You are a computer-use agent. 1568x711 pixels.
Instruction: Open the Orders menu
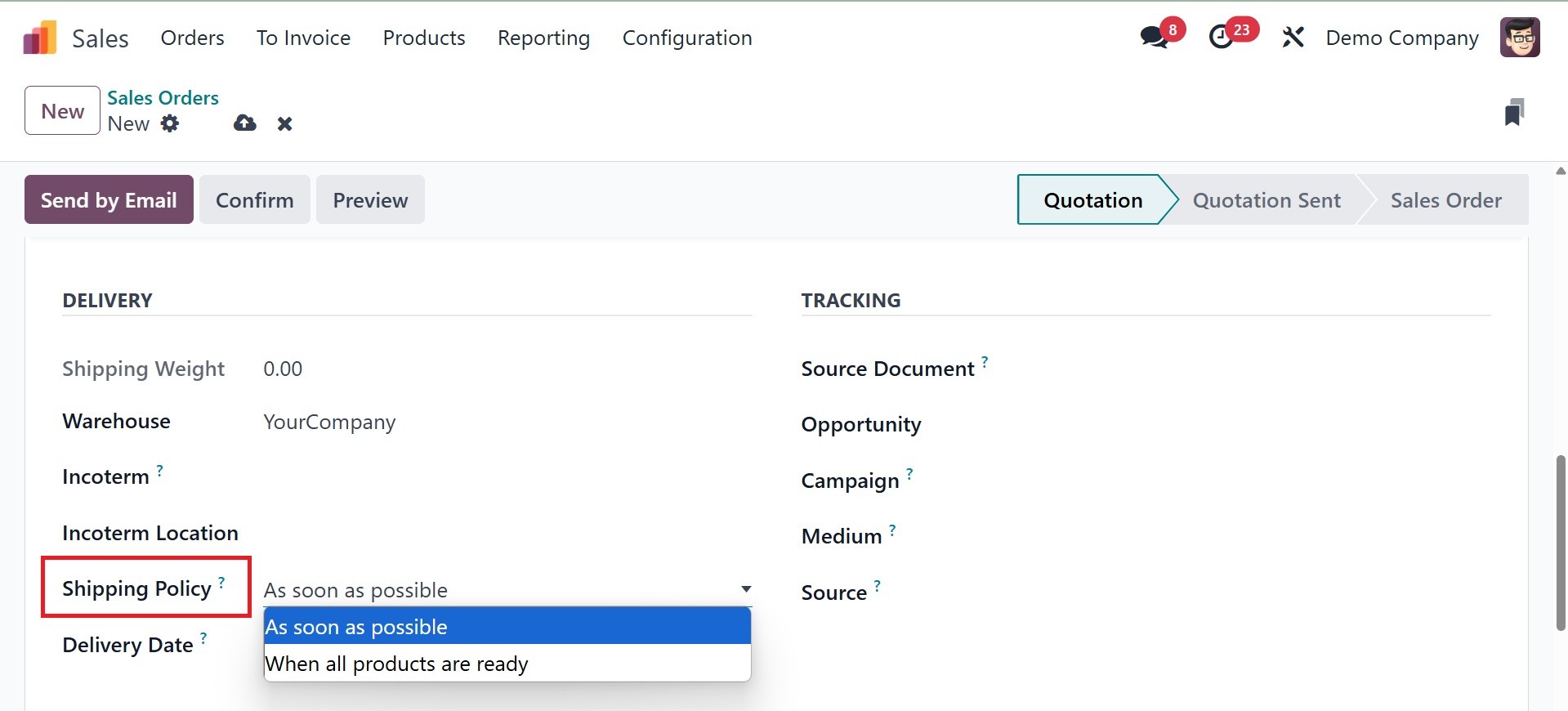(x=192, y=38)
